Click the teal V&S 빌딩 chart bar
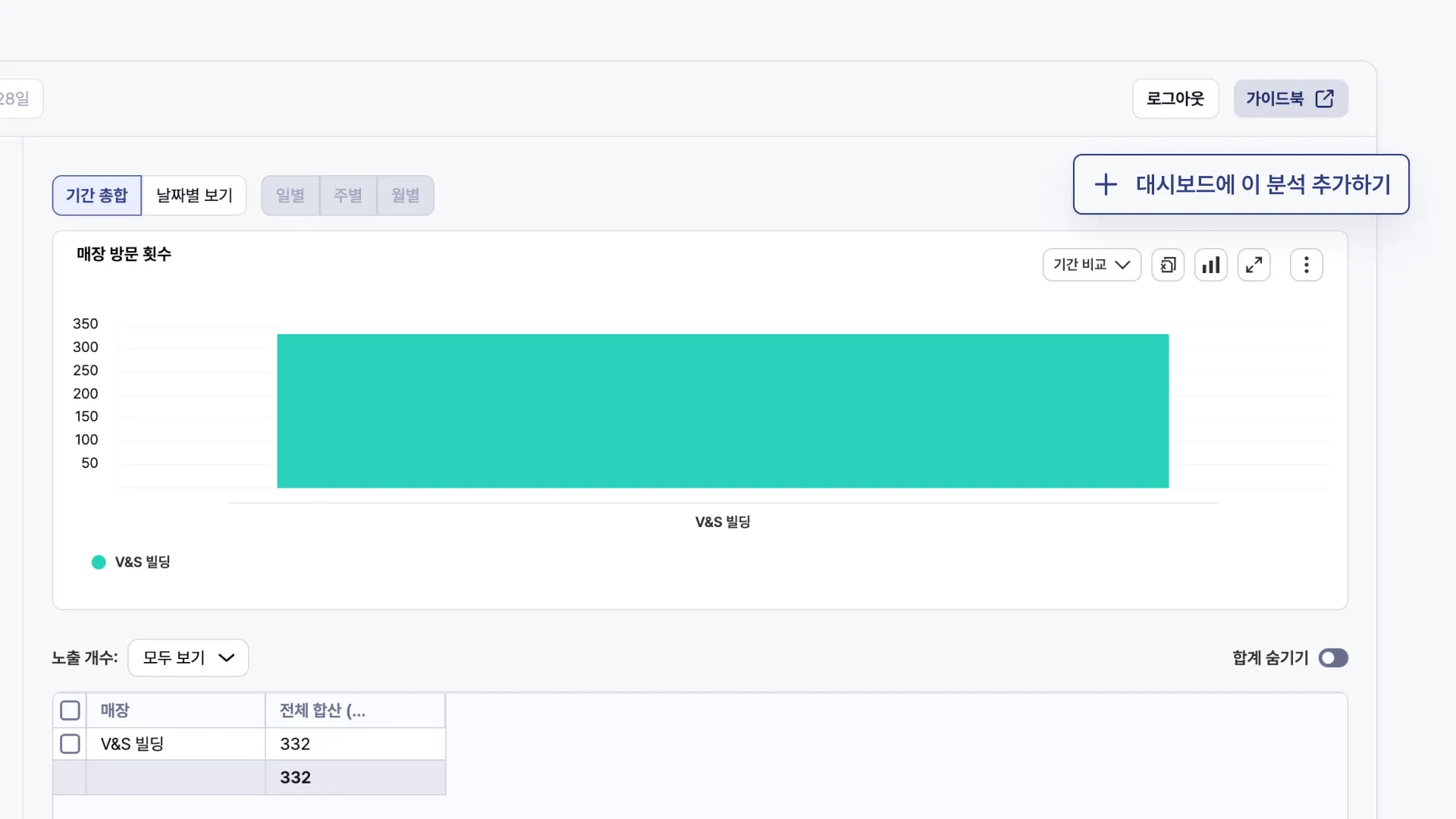This screenshot has height=819, width=1456. tap(722, 410)
